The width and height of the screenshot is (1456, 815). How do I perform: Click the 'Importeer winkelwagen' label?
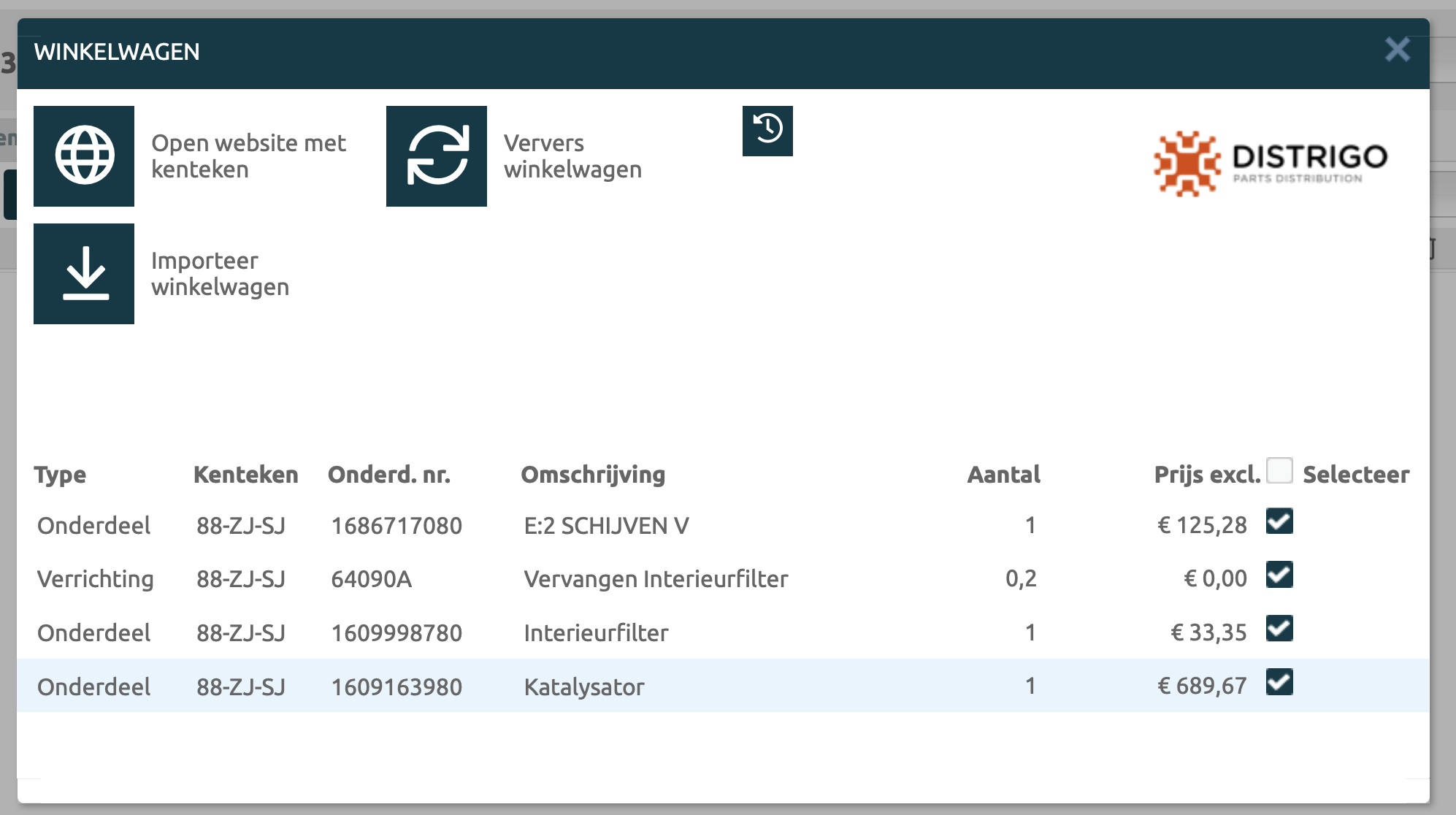point(220,274)
